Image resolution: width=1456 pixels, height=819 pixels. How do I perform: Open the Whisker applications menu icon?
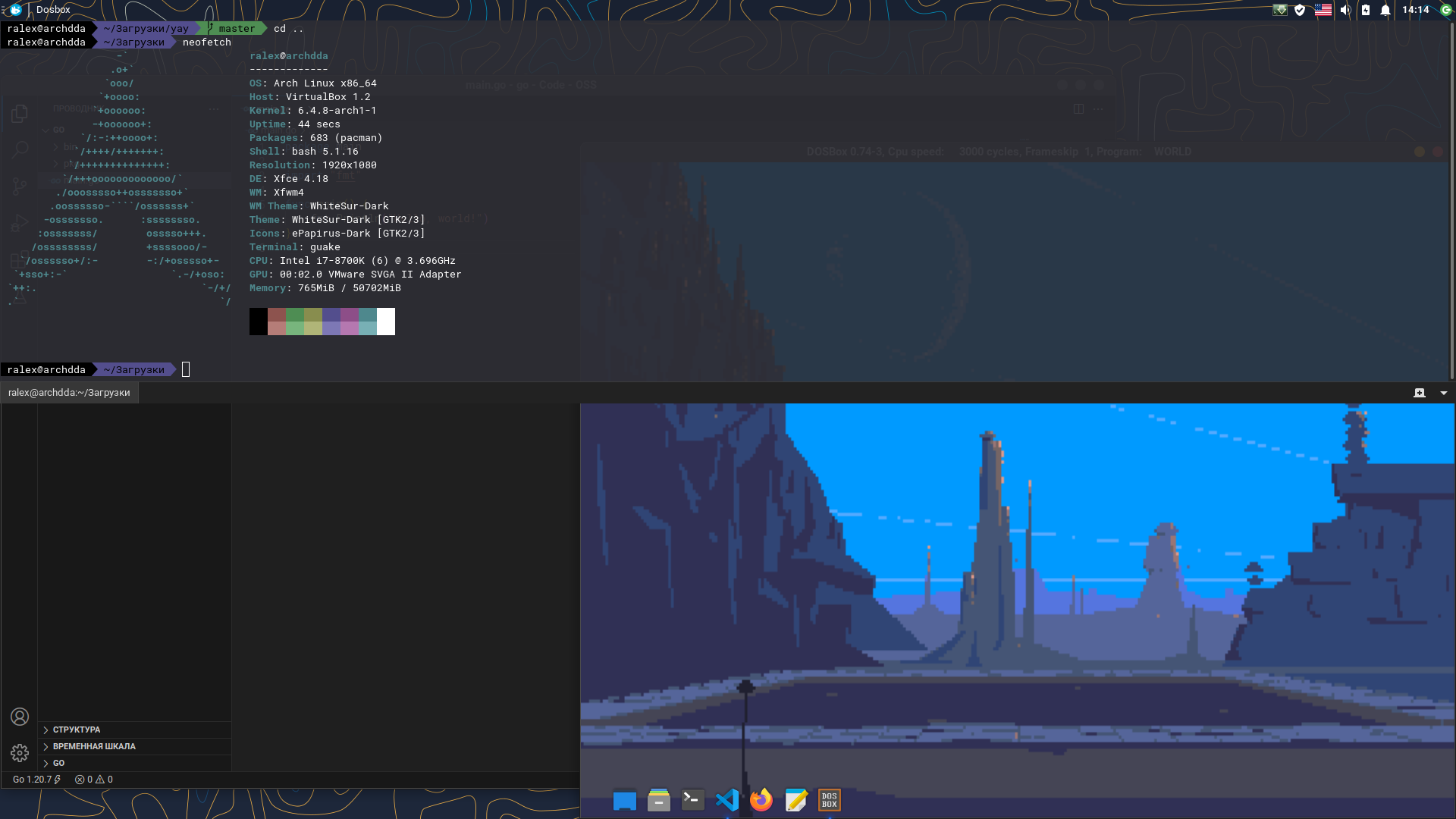15,10
